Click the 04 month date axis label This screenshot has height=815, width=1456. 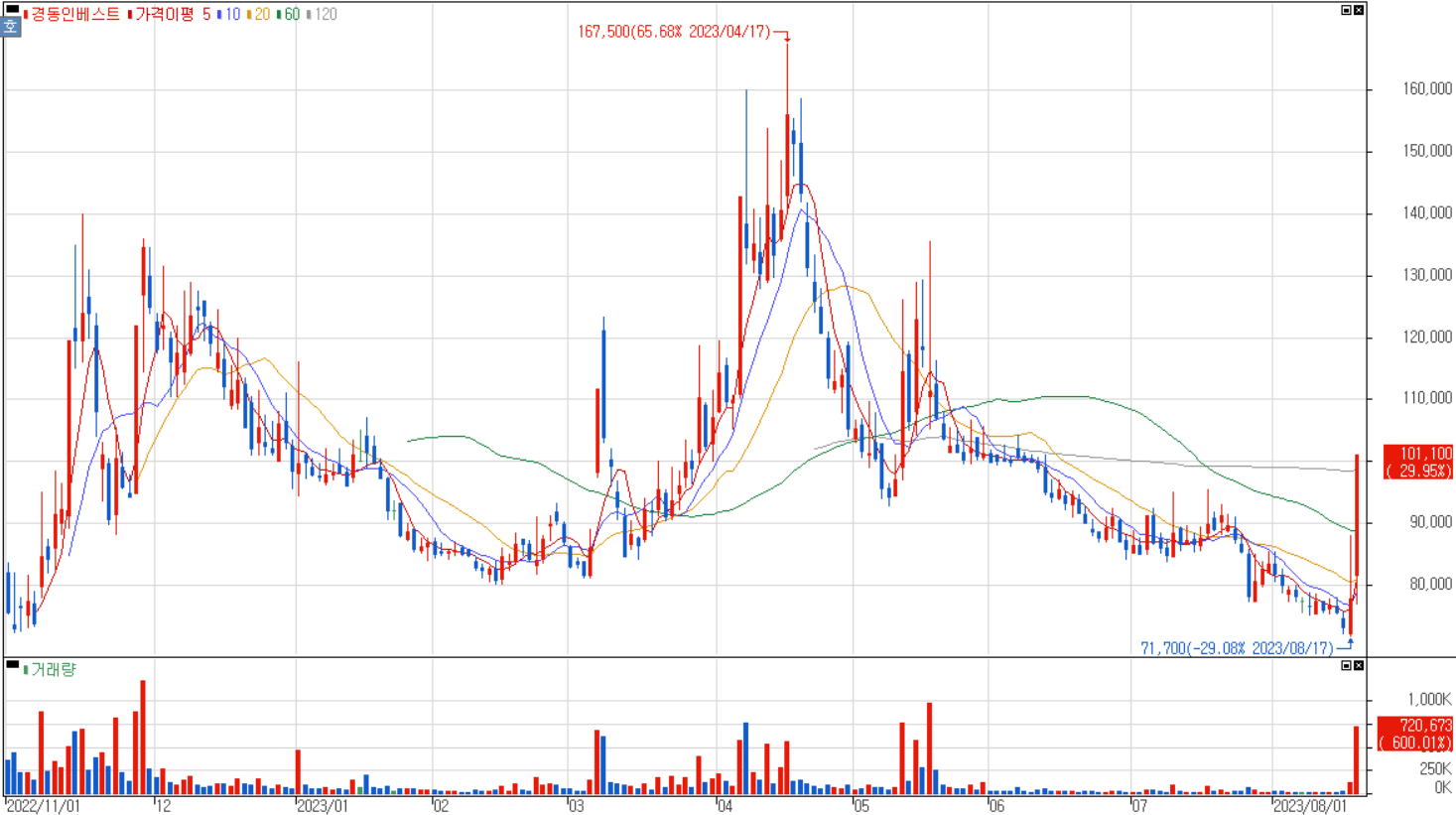tap(725, 806)
